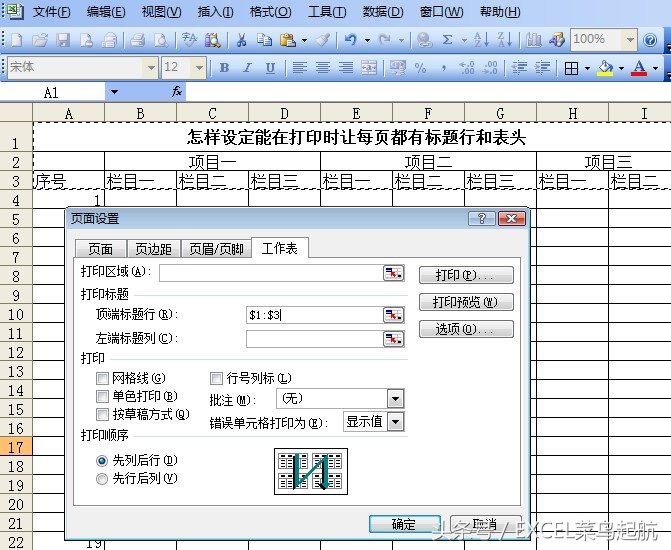This screenshot has width=671, height=550.
Task: Click the AutoSum sigma icon
Action: click(x=448, y=40)
